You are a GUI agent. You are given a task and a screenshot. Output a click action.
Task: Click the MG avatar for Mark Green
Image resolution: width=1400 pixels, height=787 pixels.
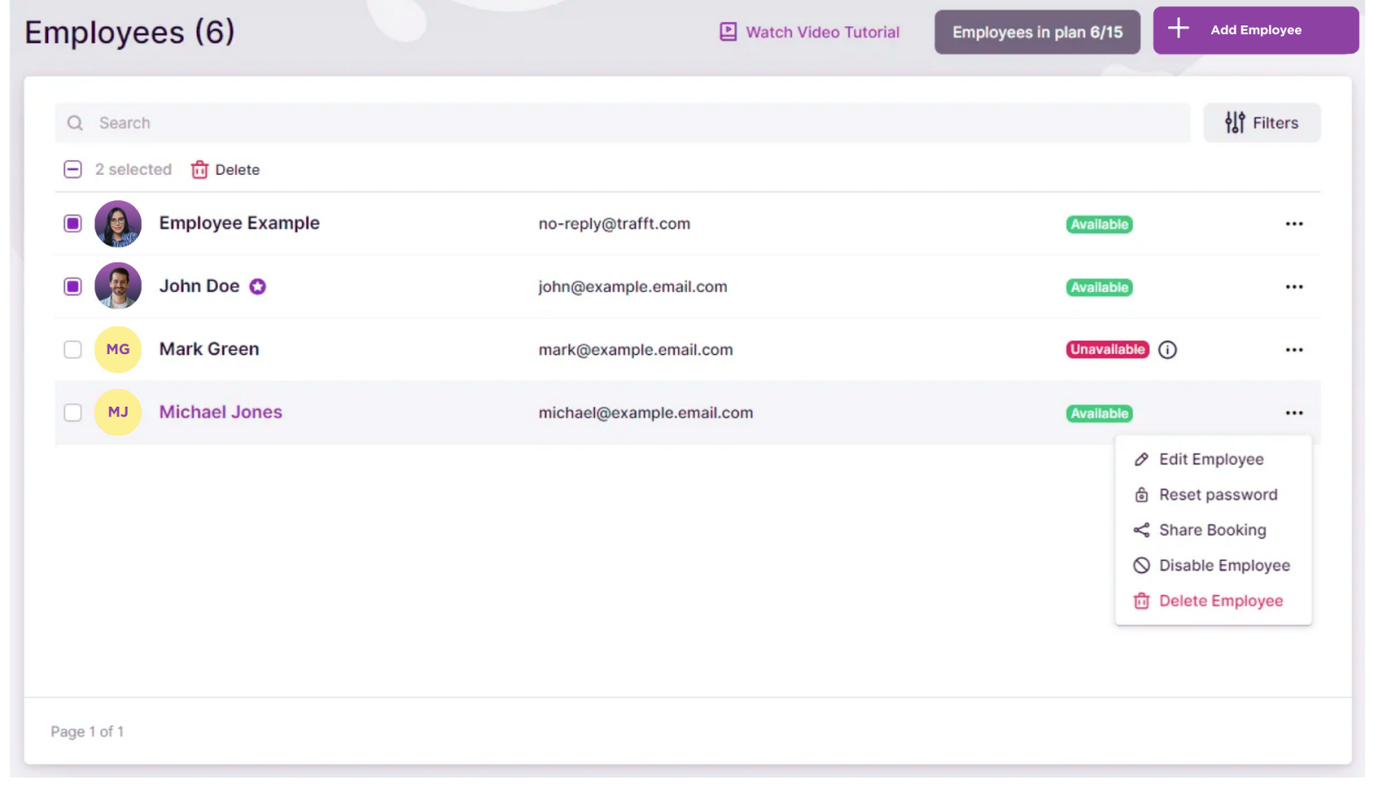pyautogui.click(x=118, y=350)
